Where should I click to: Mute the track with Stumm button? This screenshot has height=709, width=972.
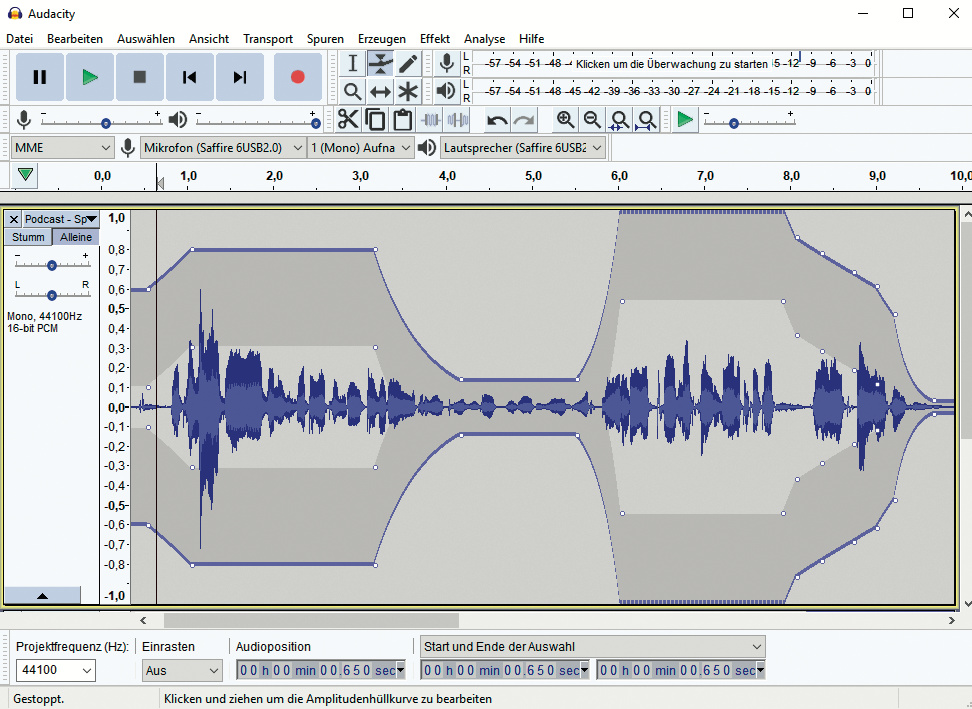28,237
